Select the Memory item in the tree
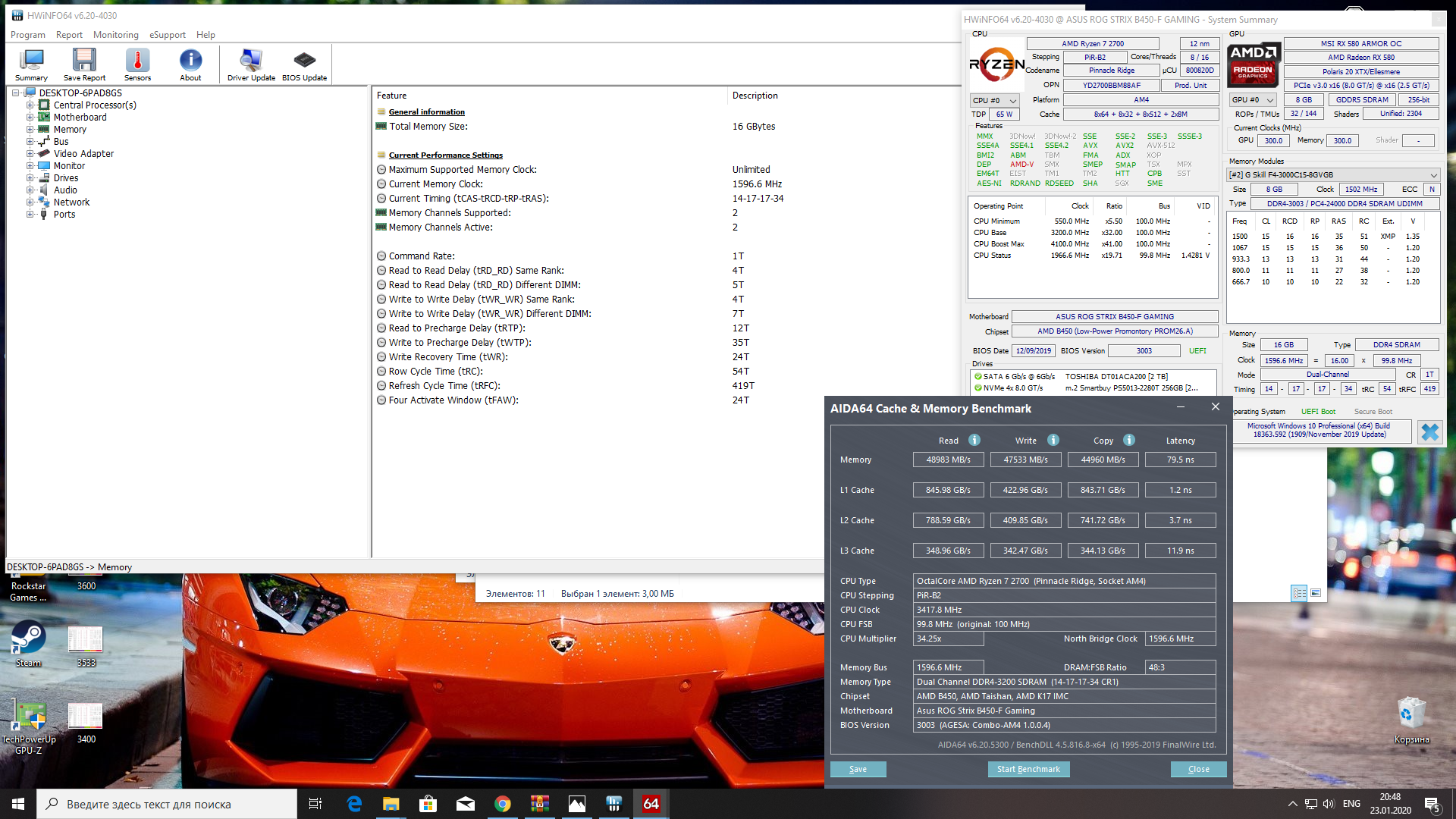The width and height of the screenshot is (1456, 819). coord(70,130)
